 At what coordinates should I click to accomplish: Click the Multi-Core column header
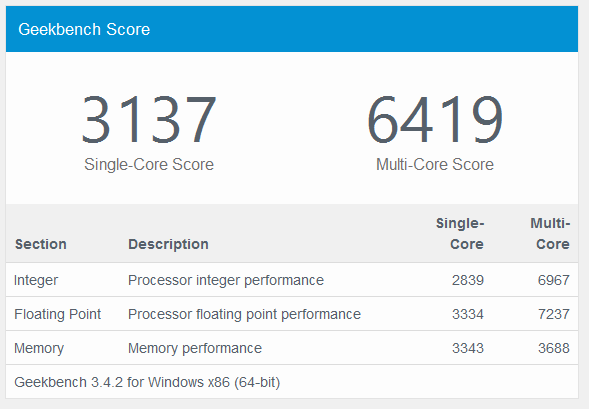[x=550, y=234]
